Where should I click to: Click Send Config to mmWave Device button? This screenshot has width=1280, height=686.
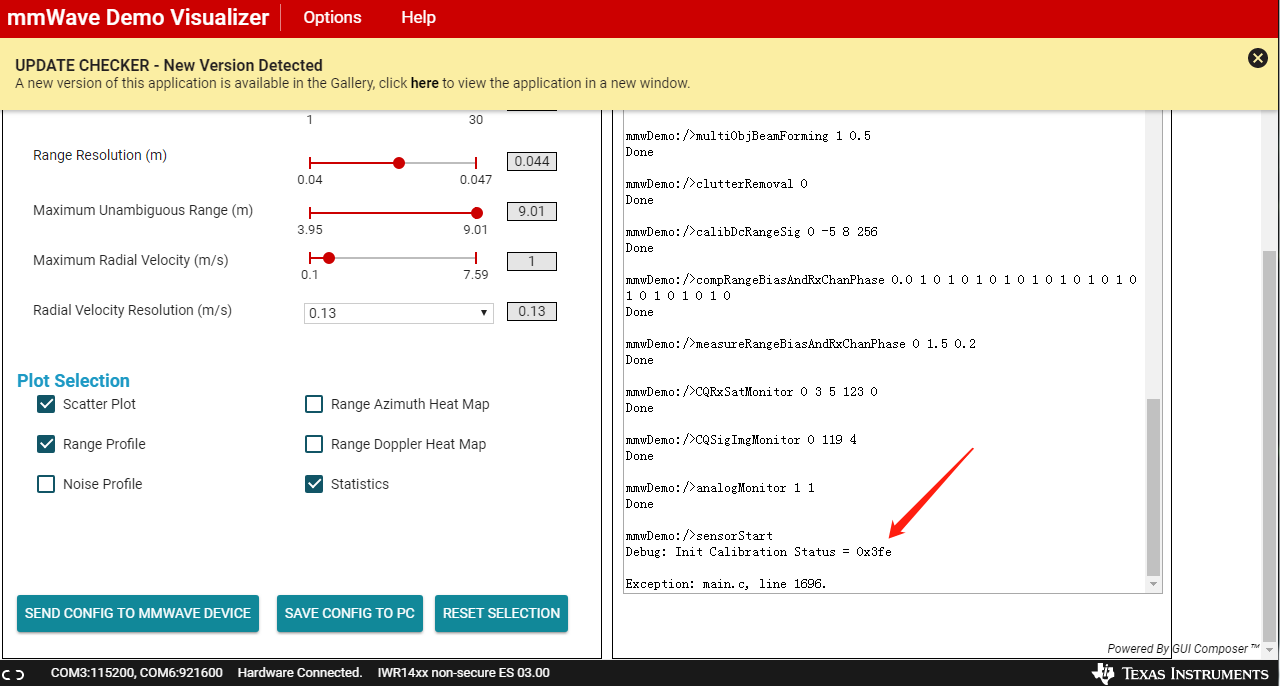click(x=138, y=613)
